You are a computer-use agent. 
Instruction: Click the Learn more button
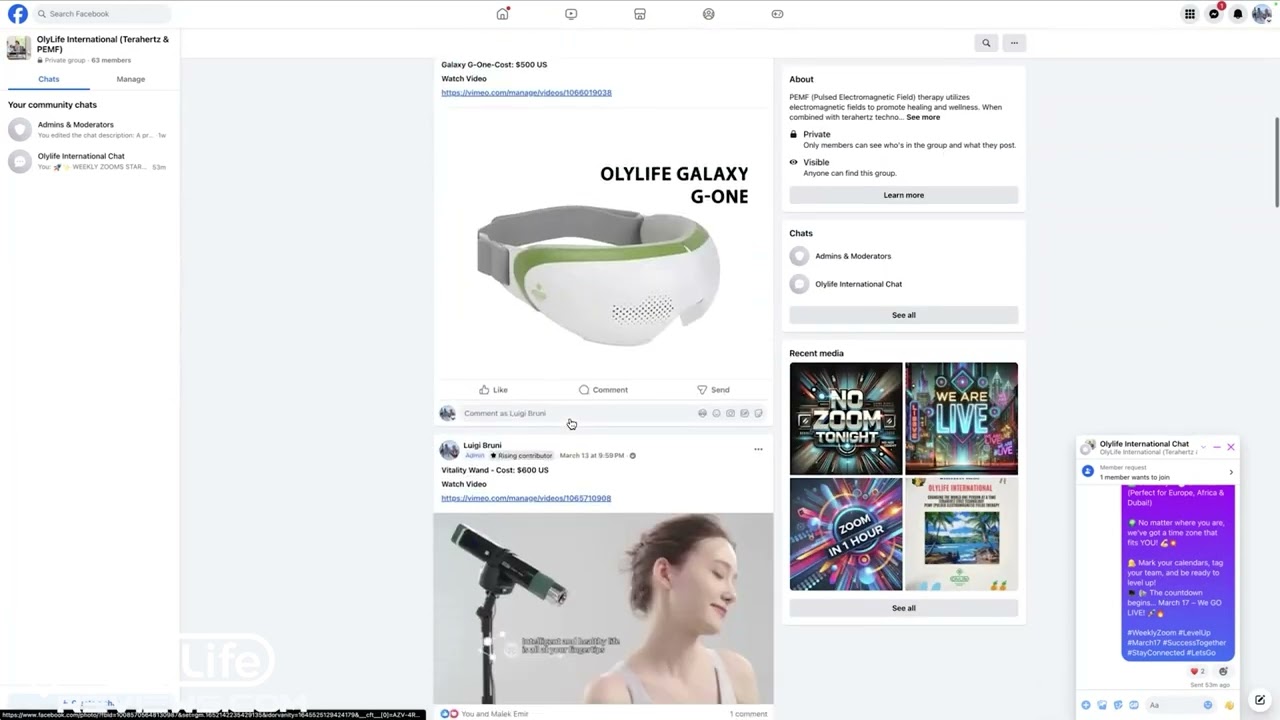[904, 195]
